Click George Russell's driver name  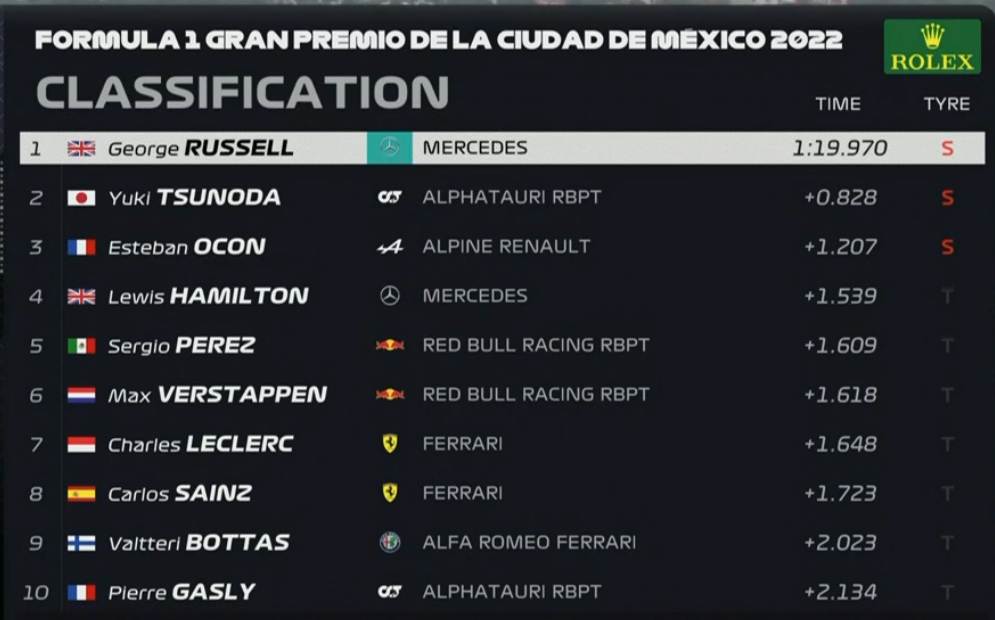point(200,149)
